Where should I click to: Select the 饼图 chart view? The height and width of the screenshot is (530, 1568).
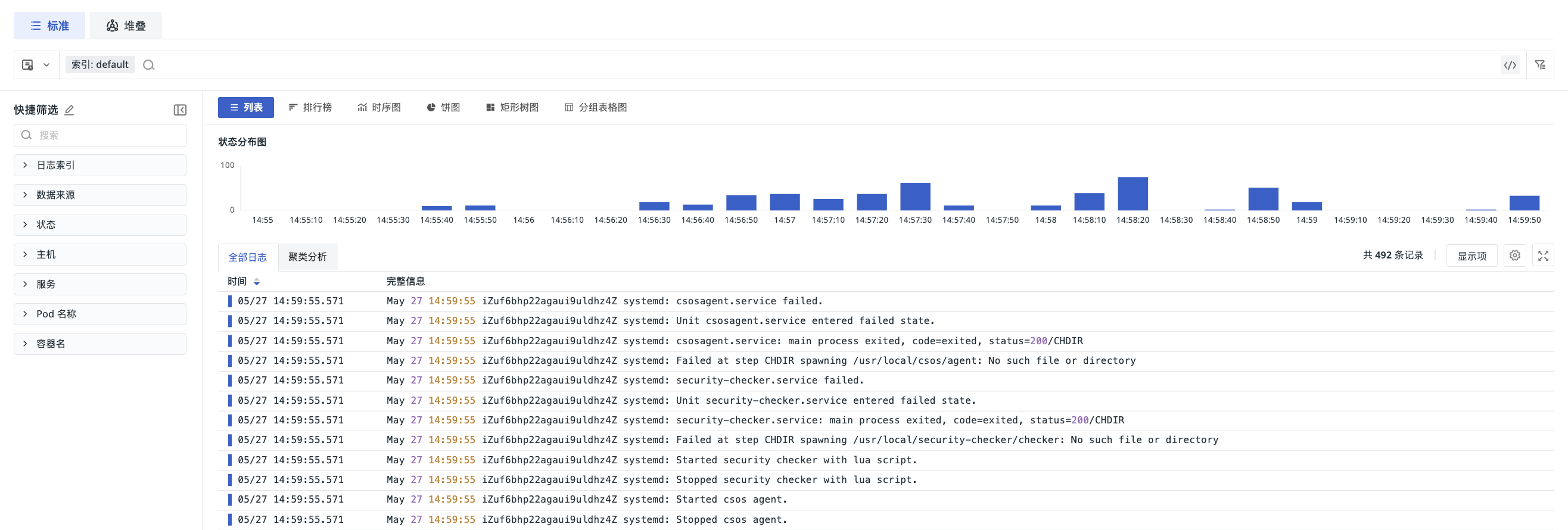point(443,108)
